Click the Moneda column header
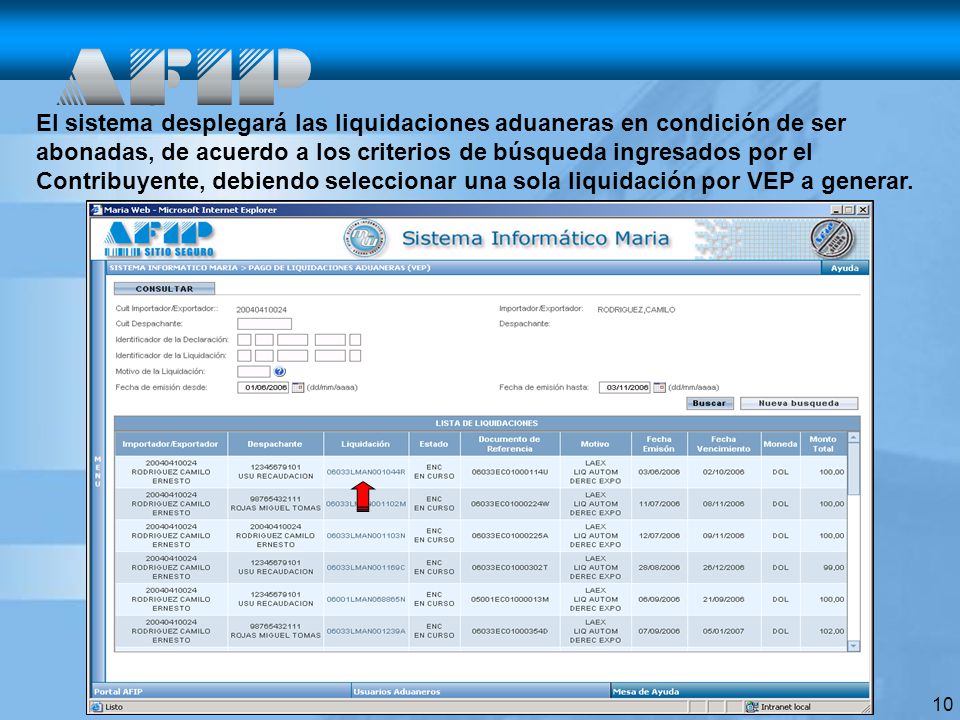 tap(780, 444)
